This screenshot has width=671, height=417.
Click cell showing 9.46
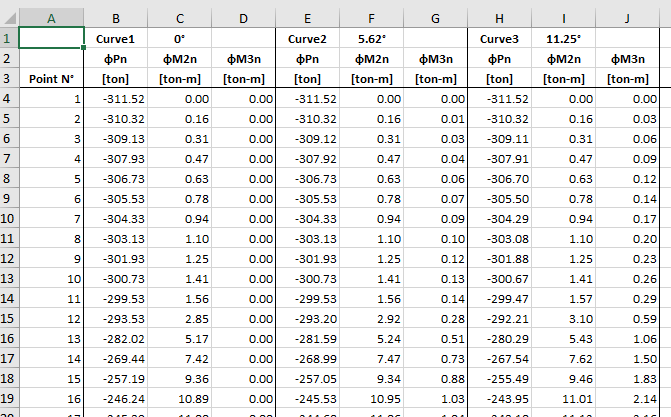[x=564, y=378]
